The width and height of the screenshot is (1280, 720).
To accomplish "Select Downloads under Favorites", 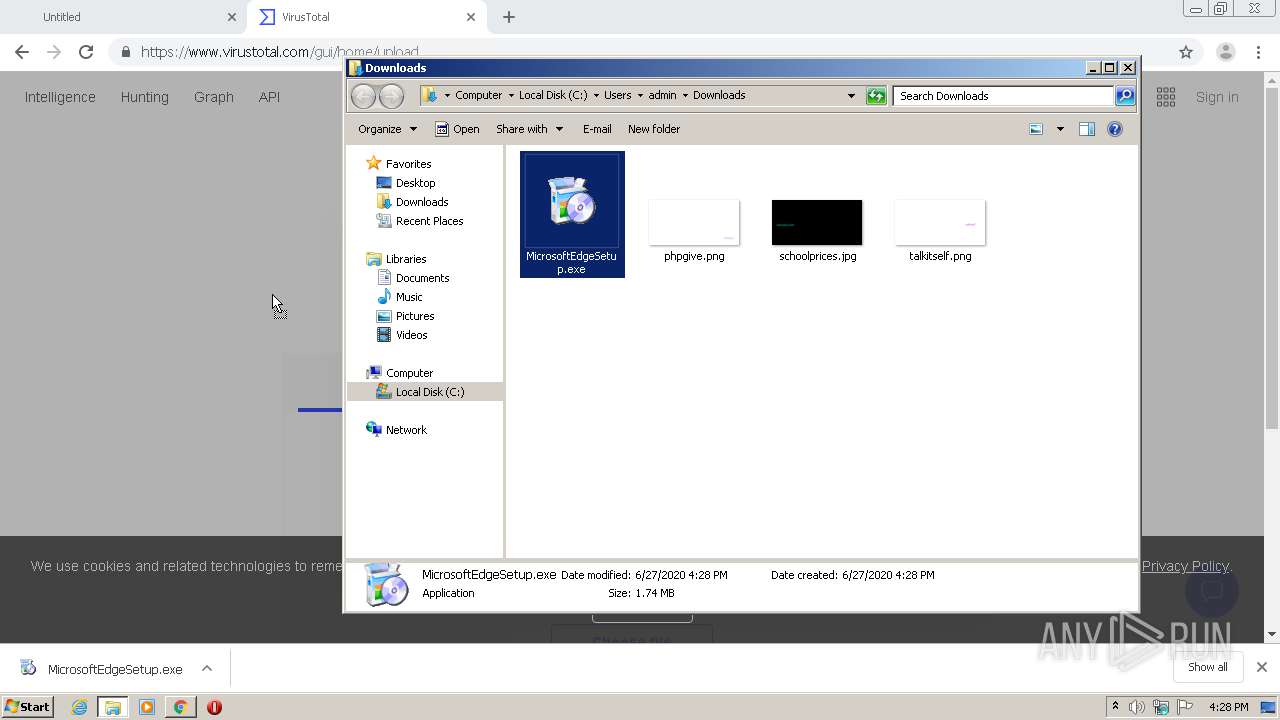I will [421, 202].
